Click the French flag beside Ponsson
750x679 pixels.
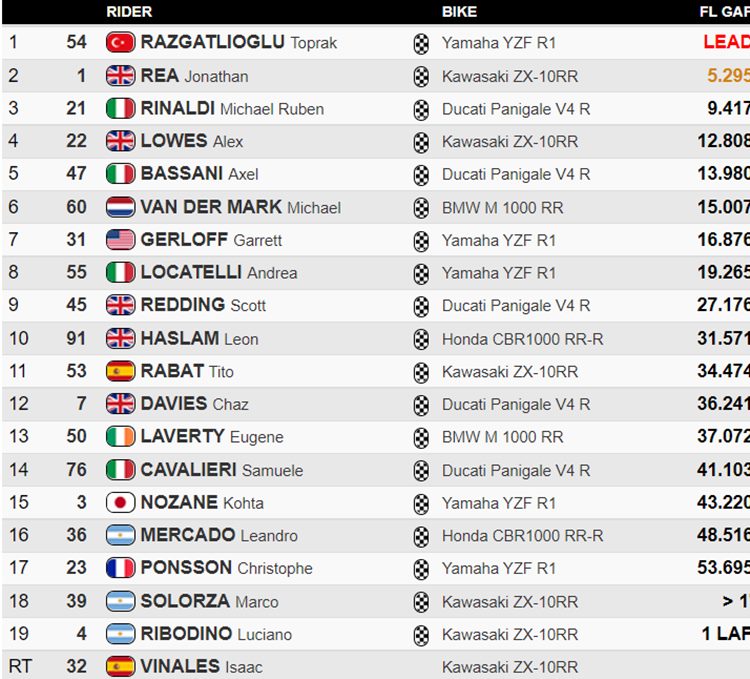point(120,568)
